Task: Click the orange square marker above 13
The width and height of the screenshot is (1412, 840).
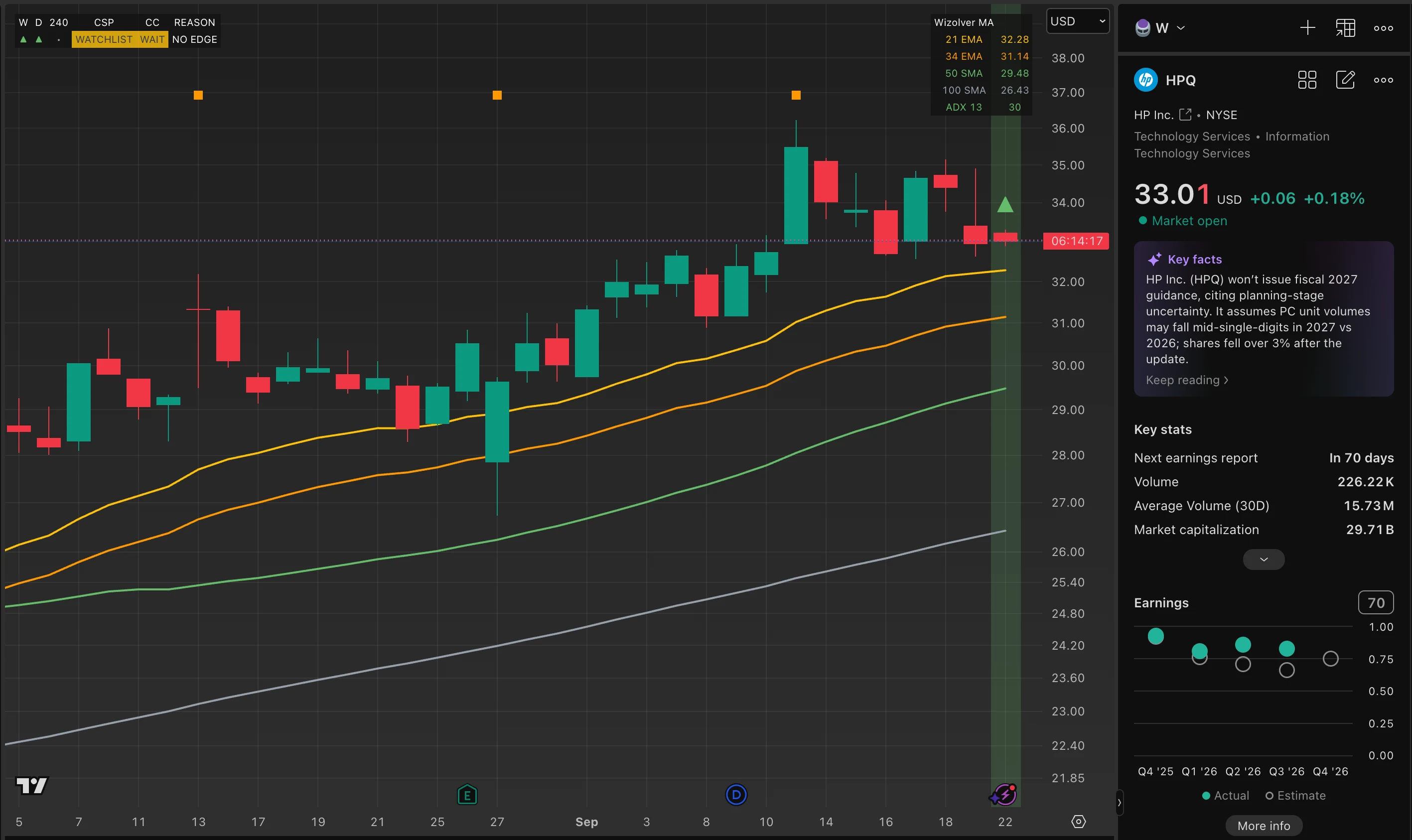Action: pyautogui.click(x=198, y=95)
